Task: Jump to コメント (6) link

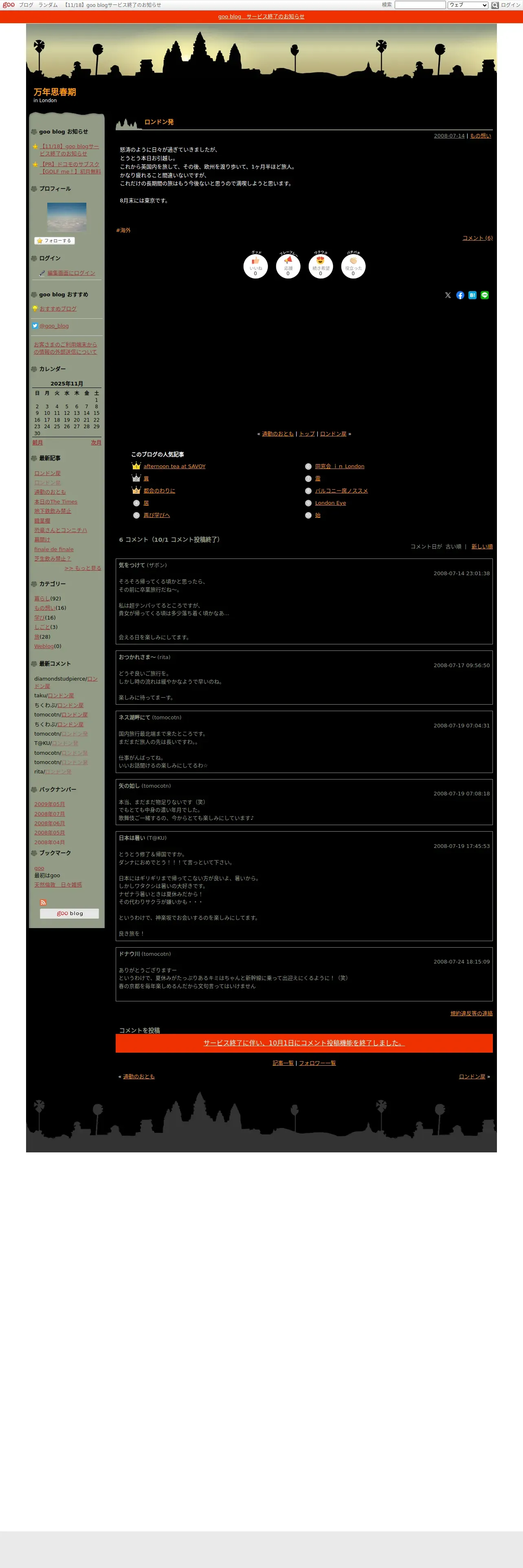Action: point(477,238)
